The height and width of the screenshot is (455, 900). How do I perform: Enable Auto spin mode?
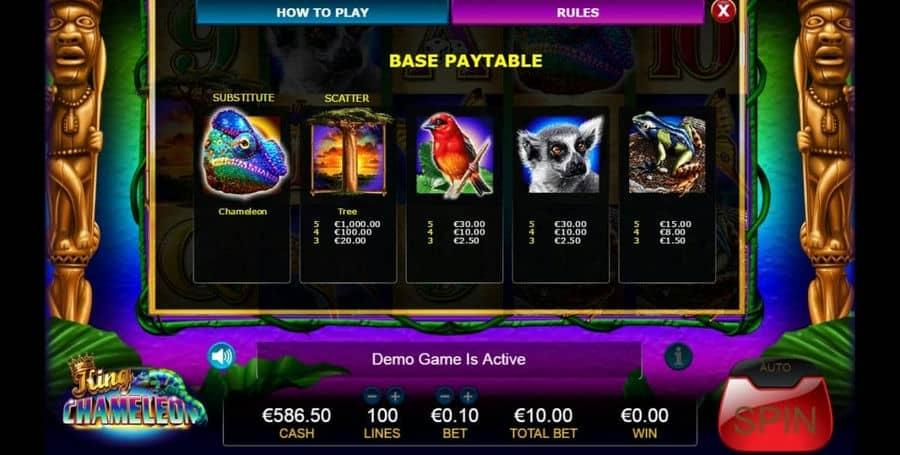(775, 367)
